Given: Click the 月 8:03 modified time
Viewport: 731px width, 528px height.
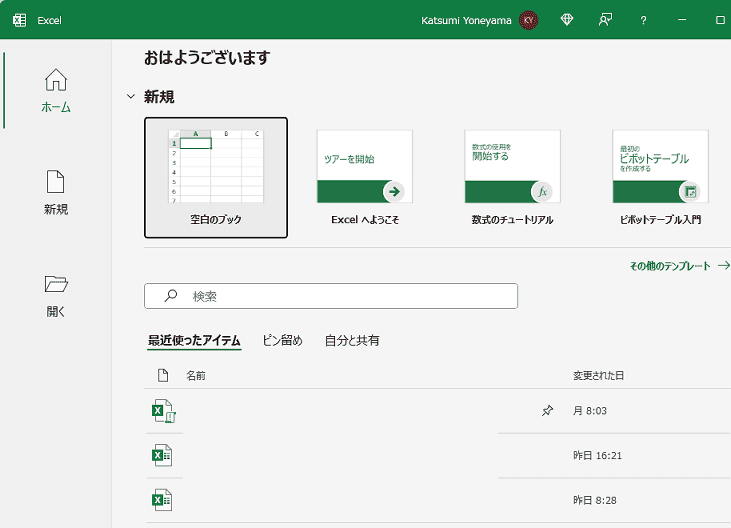Looking at the screenshot, I should click(x=590, y=411).
